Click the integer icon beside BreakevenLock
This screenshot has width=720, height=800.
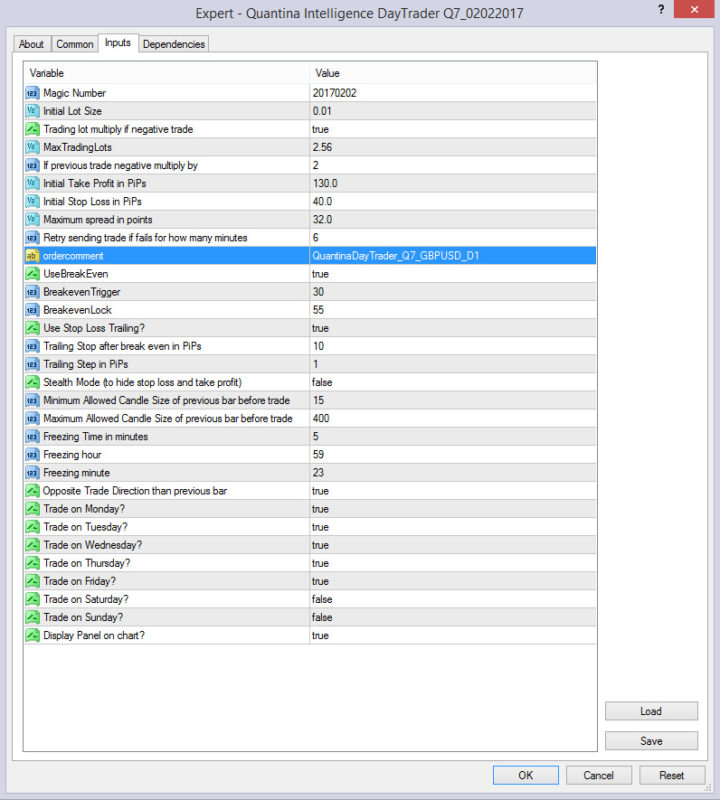[32, 310]
